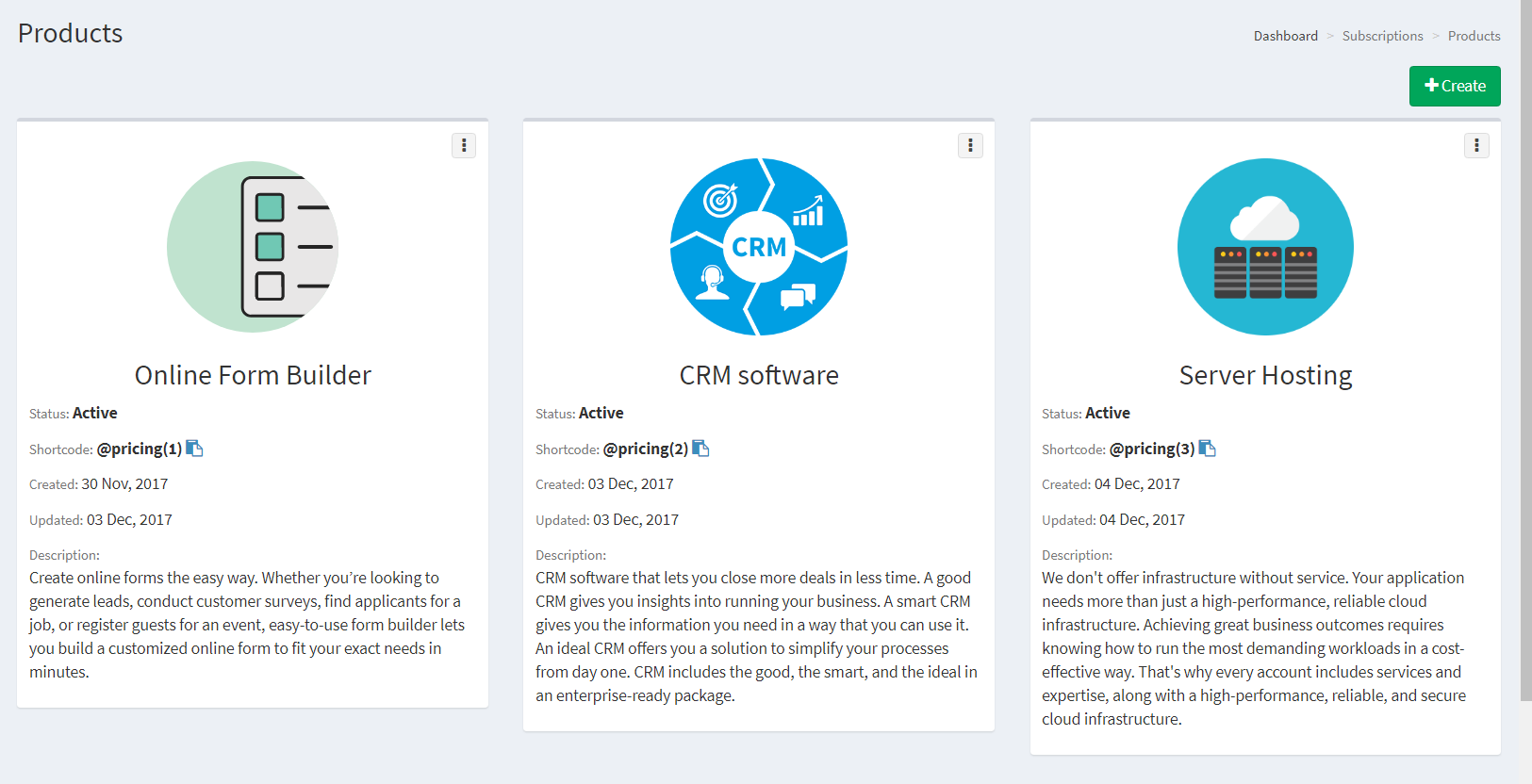The height and width of the screenshot is (784, 1532).
Task: Create a new product
Action: click(x=1455, y=86)
